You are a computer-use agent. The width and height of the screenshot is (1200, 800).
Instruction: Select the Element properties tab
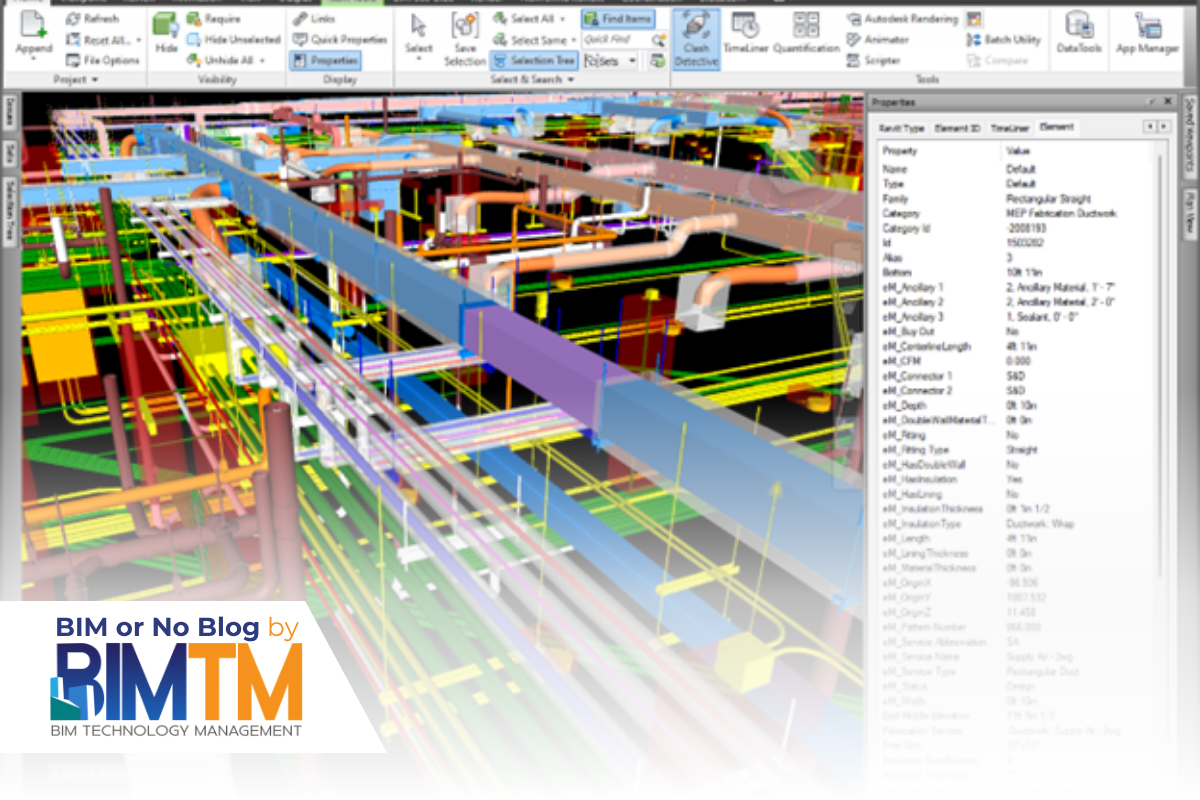point(1056,128)
